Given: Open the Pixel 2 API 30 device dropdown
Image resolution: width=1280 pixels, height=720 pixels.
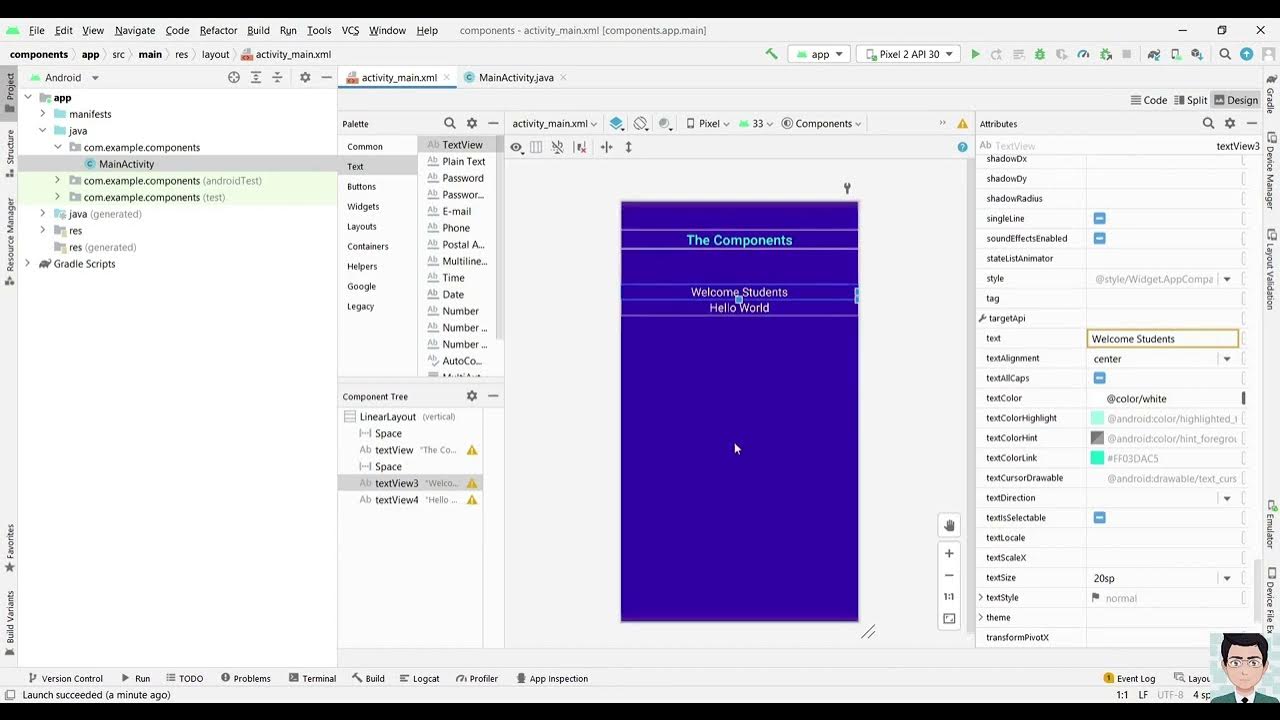Looking at the screenshot, I should coord(908,54).
